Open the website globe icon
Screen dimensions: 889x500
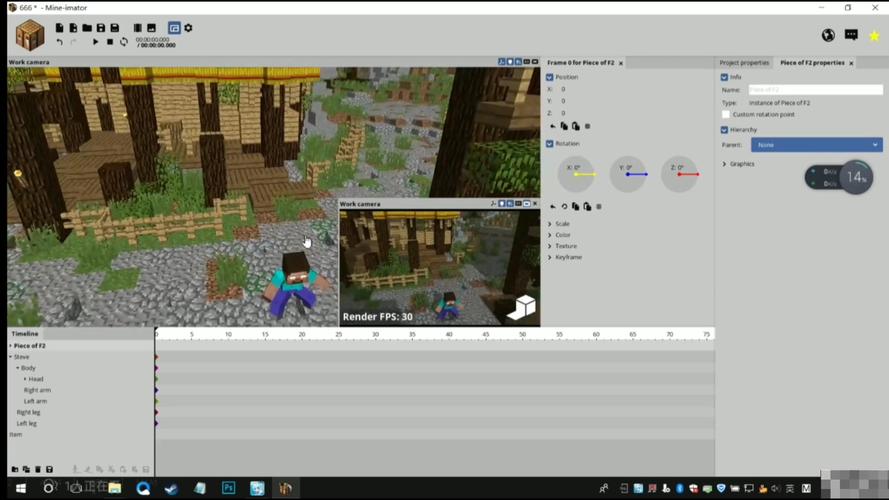[828, 35]
